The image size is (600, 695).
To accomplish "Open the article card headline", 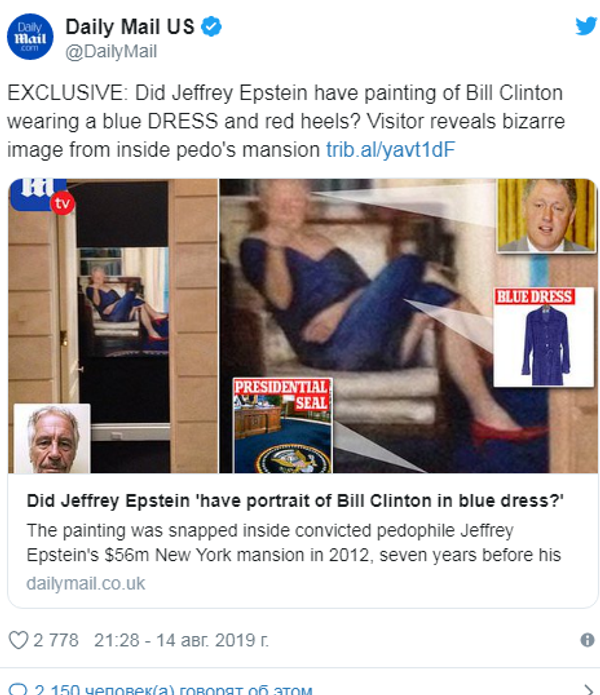I will tap(295, 500).
